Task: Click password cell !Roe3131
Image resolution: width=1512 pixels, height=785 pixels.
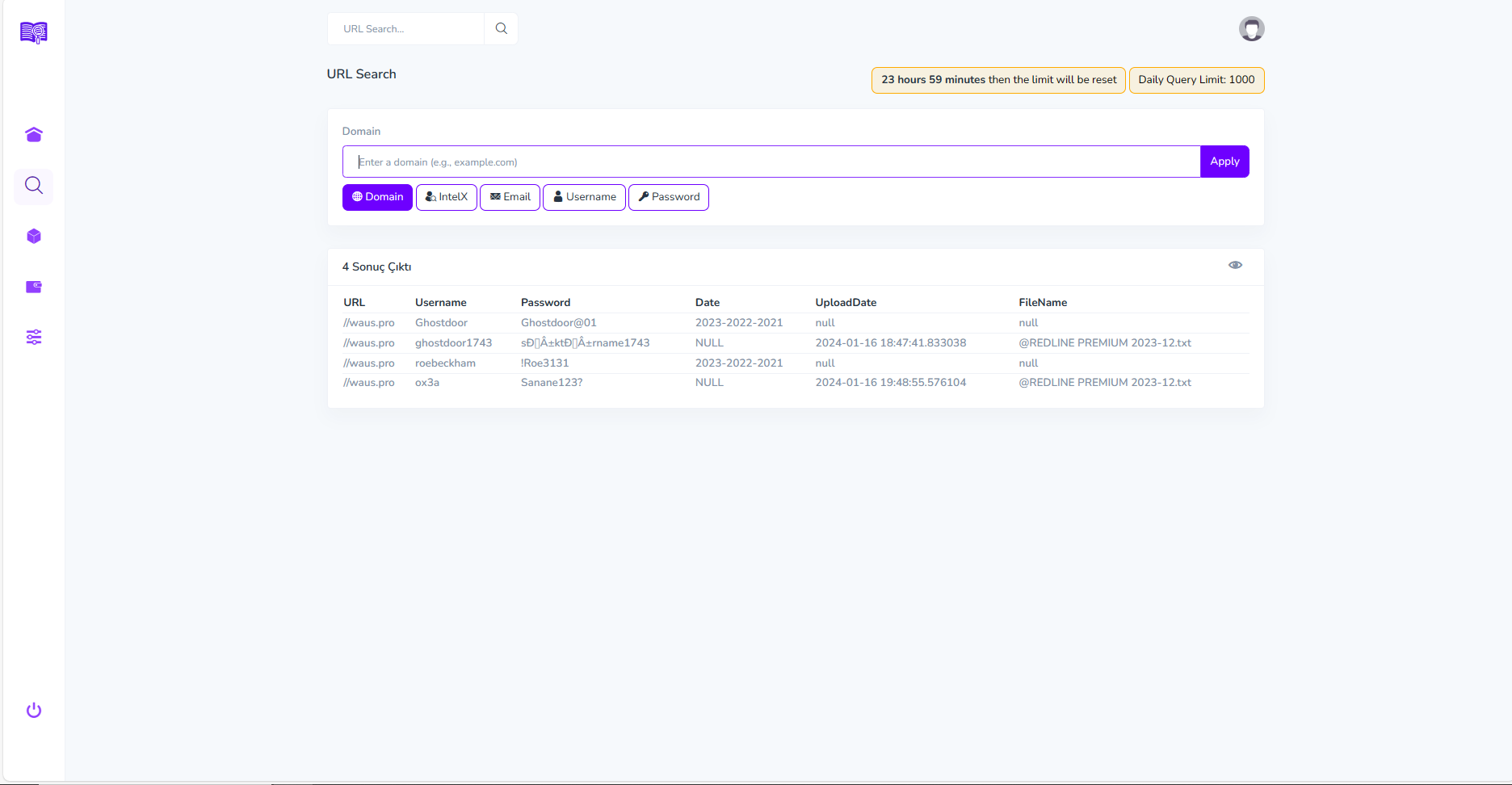Action: point(545,363)
